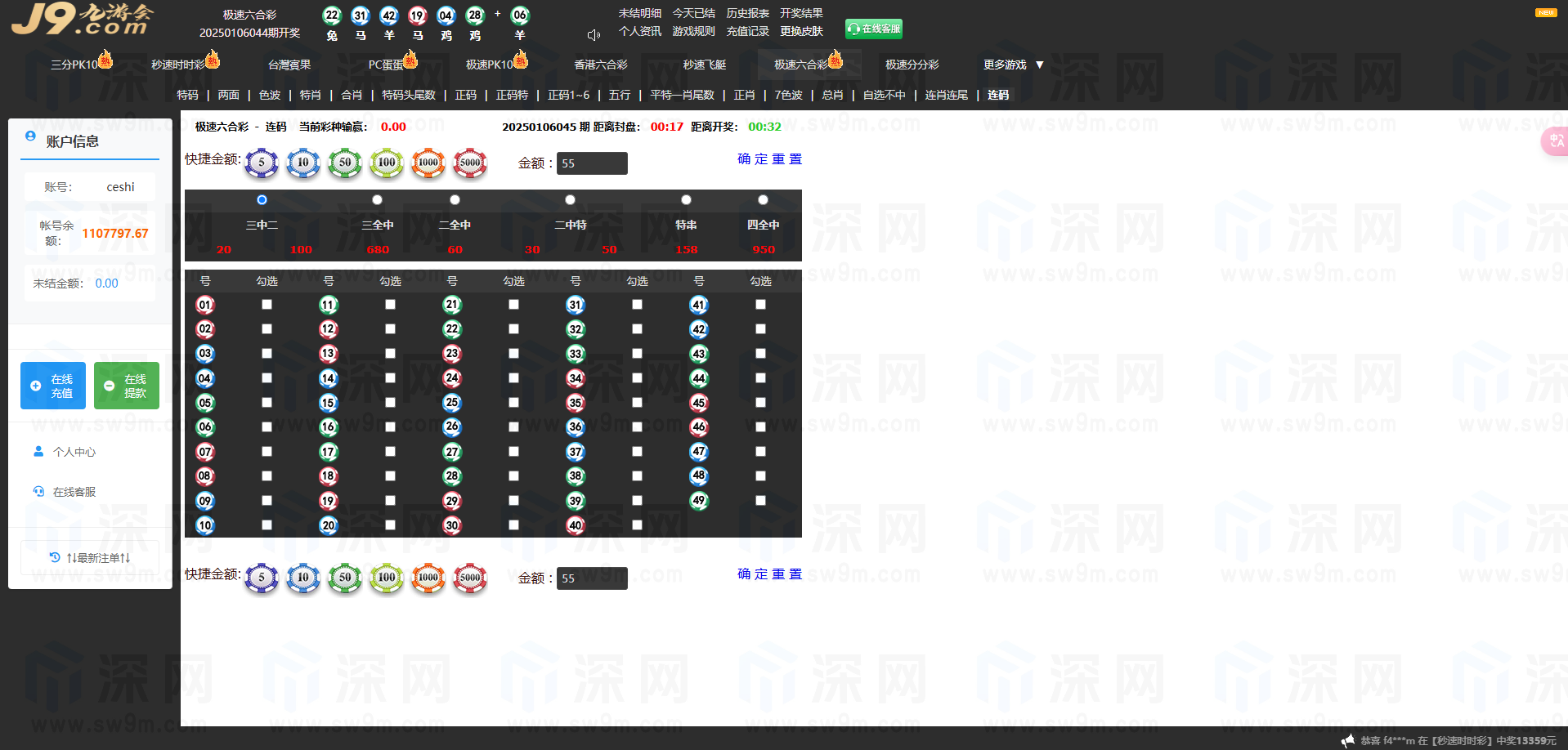Switch to the 特码 bet type
This screenshot has width=1568, height=750.
point(187,96)
